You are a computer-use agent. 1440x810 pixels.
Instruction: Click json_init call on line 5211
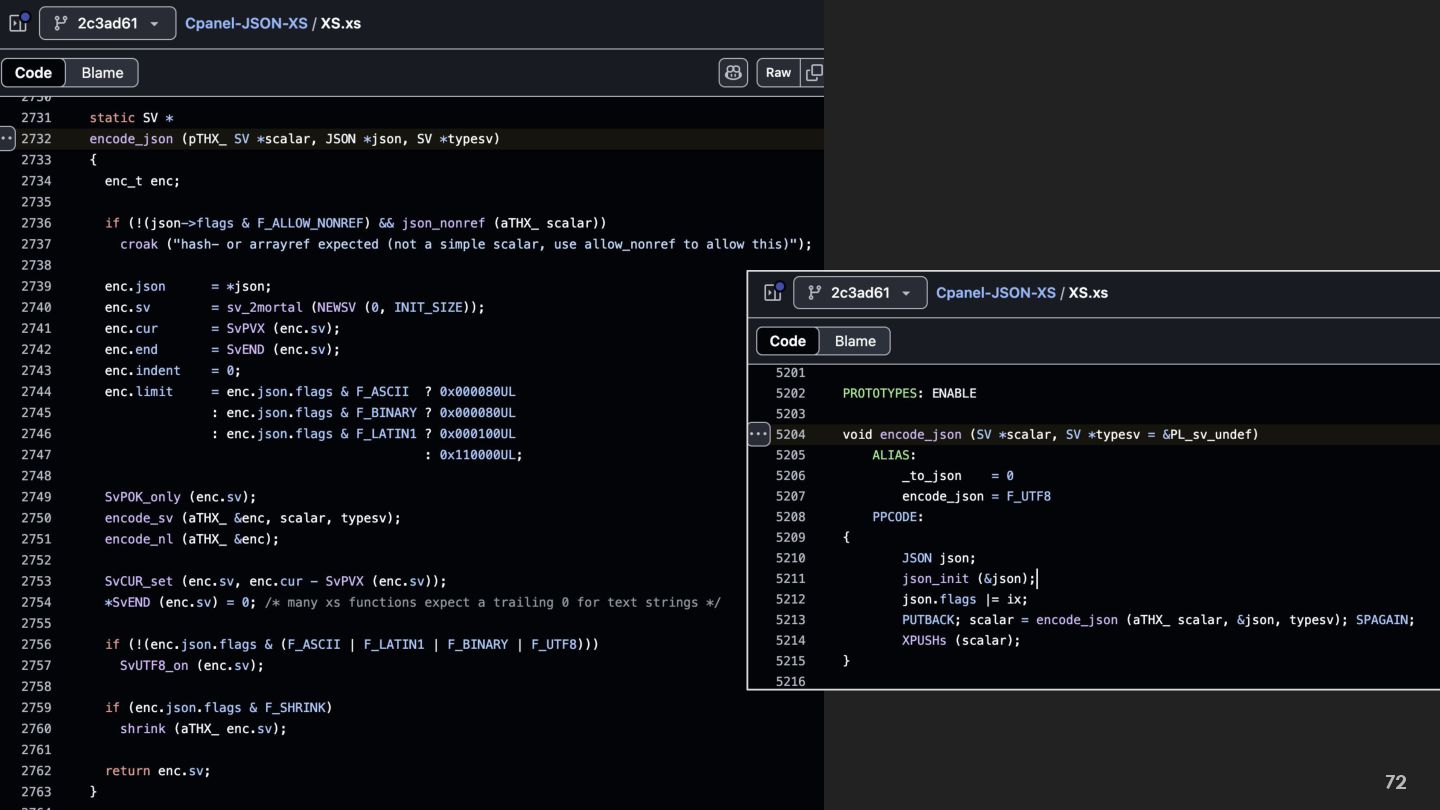935,579
